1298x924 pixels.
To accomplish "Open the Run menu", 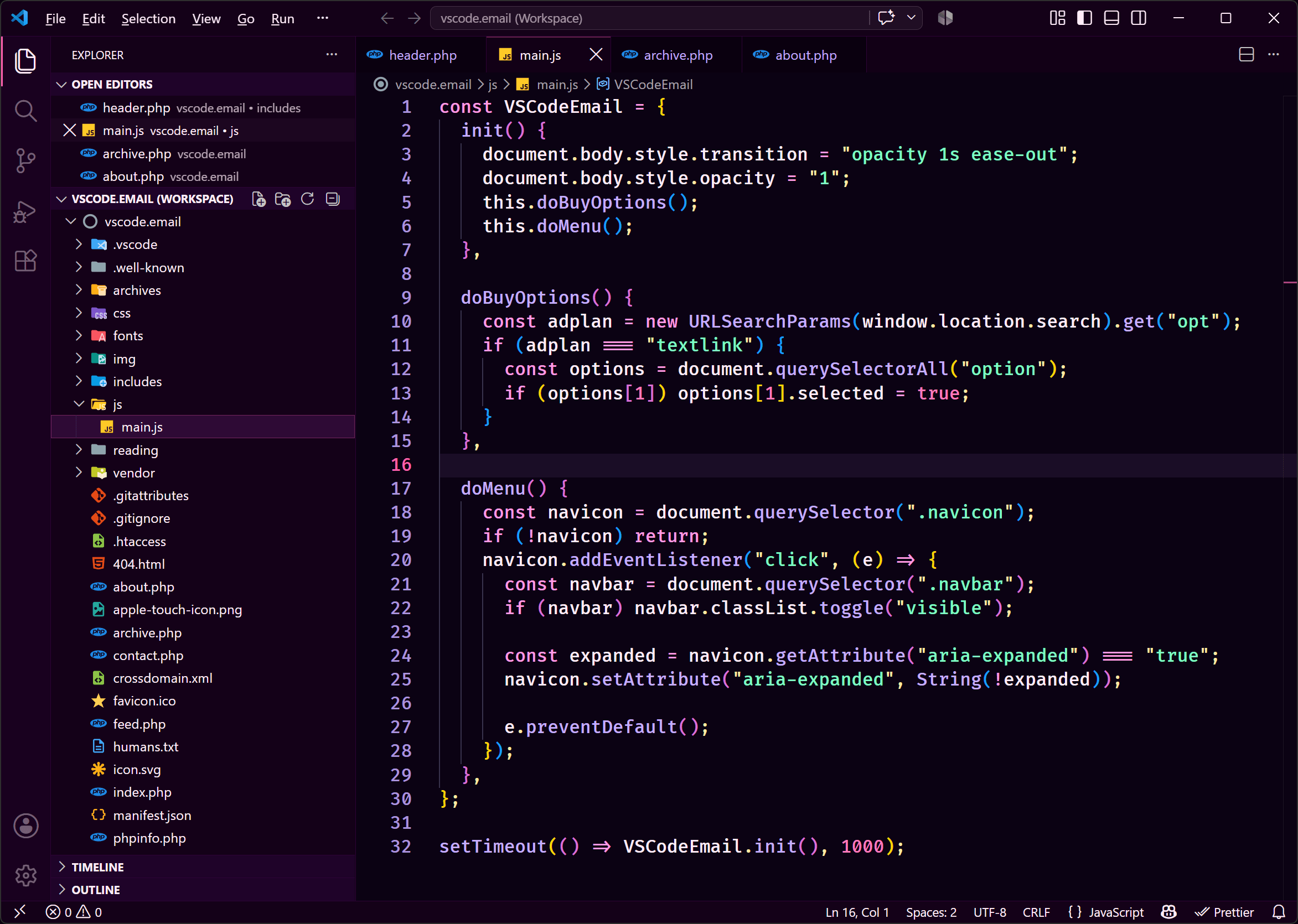I will pos(282,19).
